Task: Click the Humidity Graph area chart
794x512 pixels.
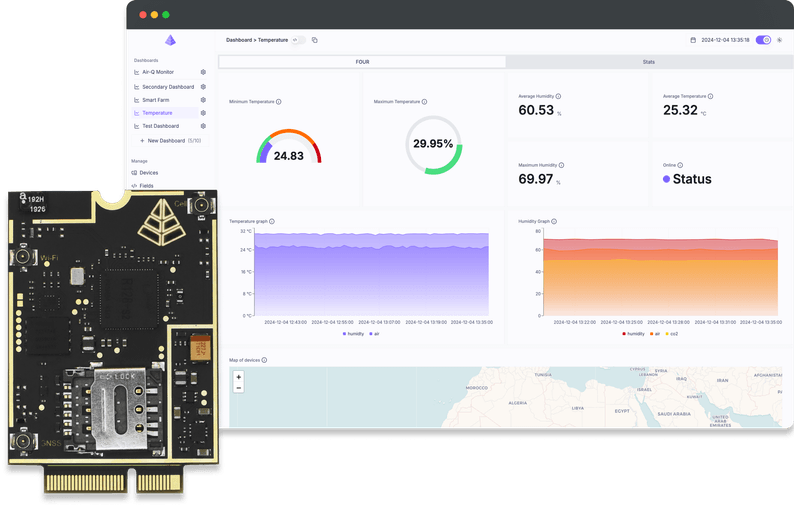Action: [660, 277]
